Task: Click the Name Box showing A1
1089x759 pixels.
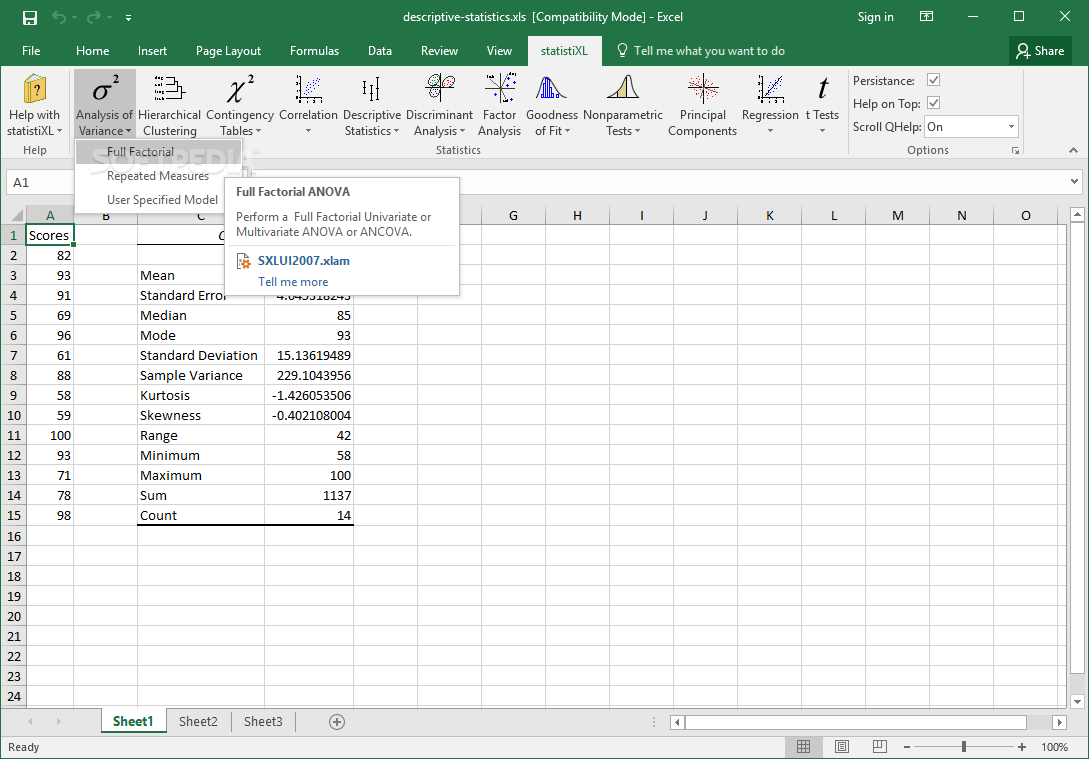Action: coord(40,183)
